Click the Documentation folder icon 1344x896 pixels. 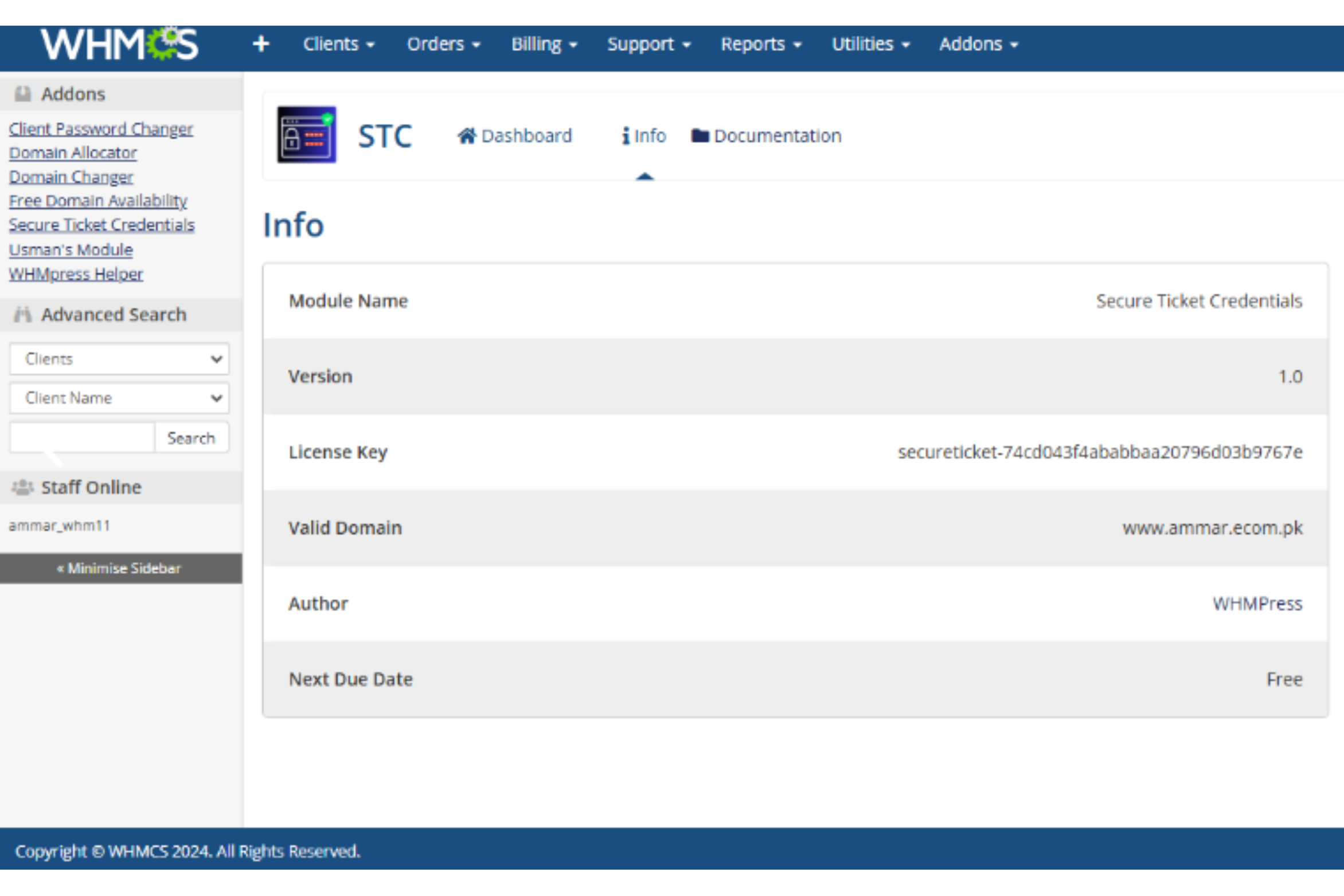pyautogui.click(x=700, y=136)
